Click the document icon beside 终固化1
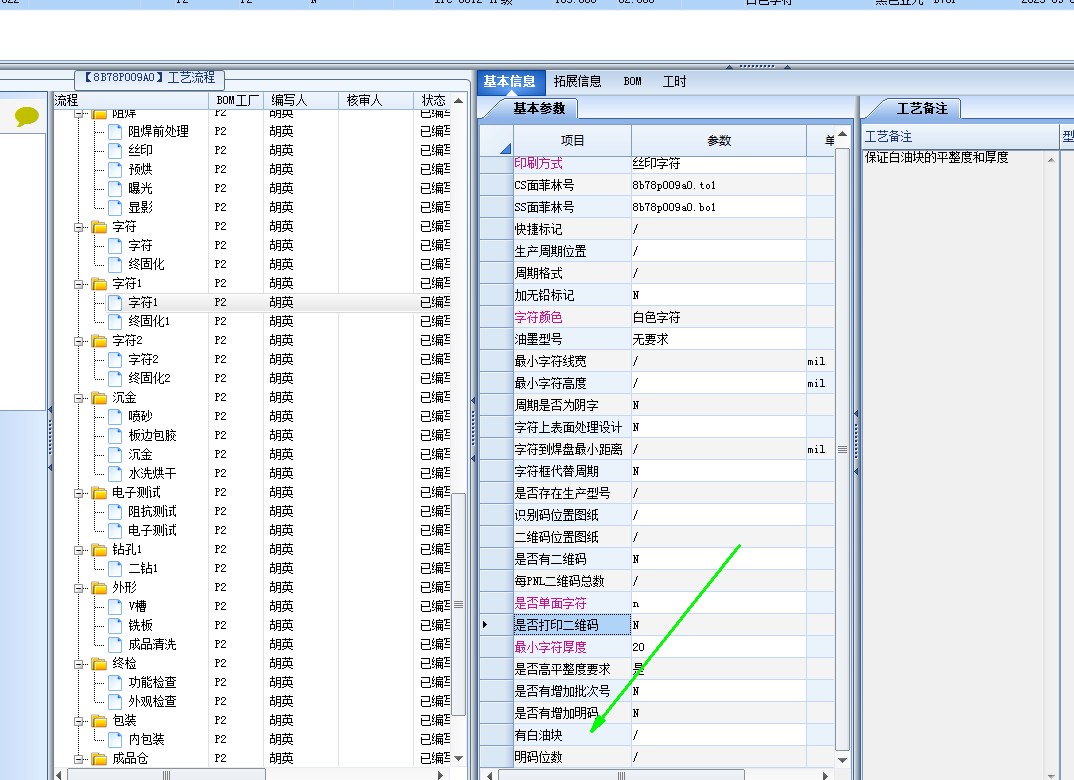Viewport: 1074px width, 780px height. coord(115,321)
